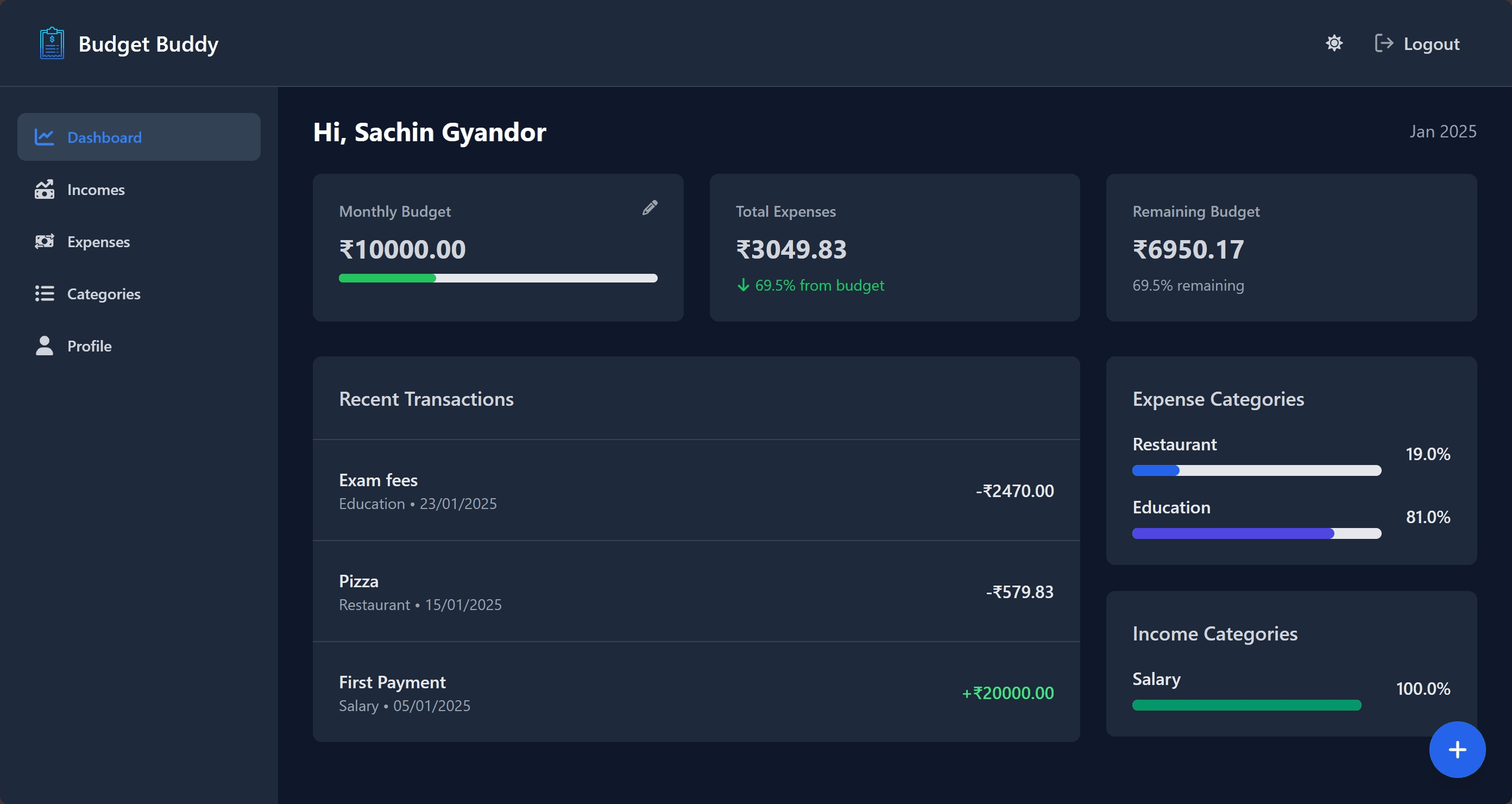Click the Incomes money icon in the sidebar
1512x804 pixels.
coord(45,189)
